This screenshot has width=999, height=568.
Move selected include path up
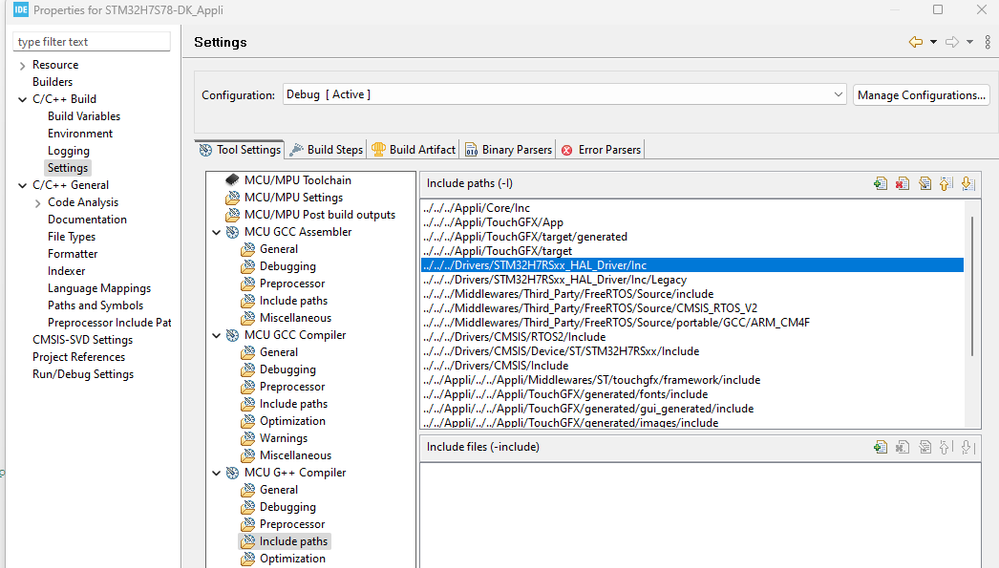[x=946, y=183]
